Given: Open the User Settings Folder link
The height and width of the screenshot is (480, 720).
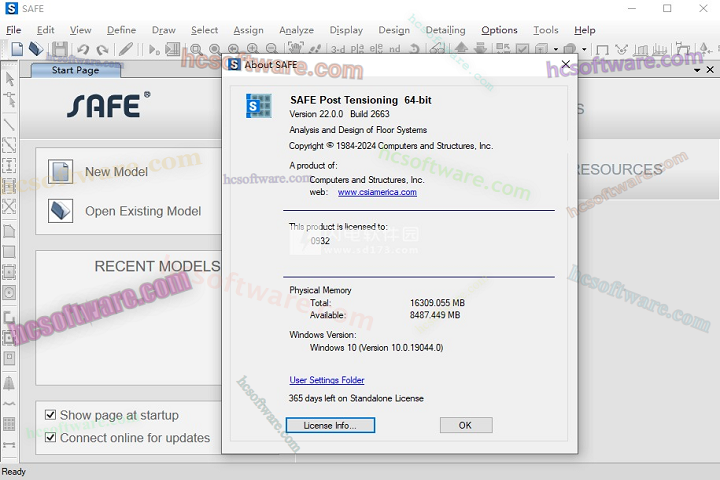Looking at the screenshot, I should click(326, 380).
